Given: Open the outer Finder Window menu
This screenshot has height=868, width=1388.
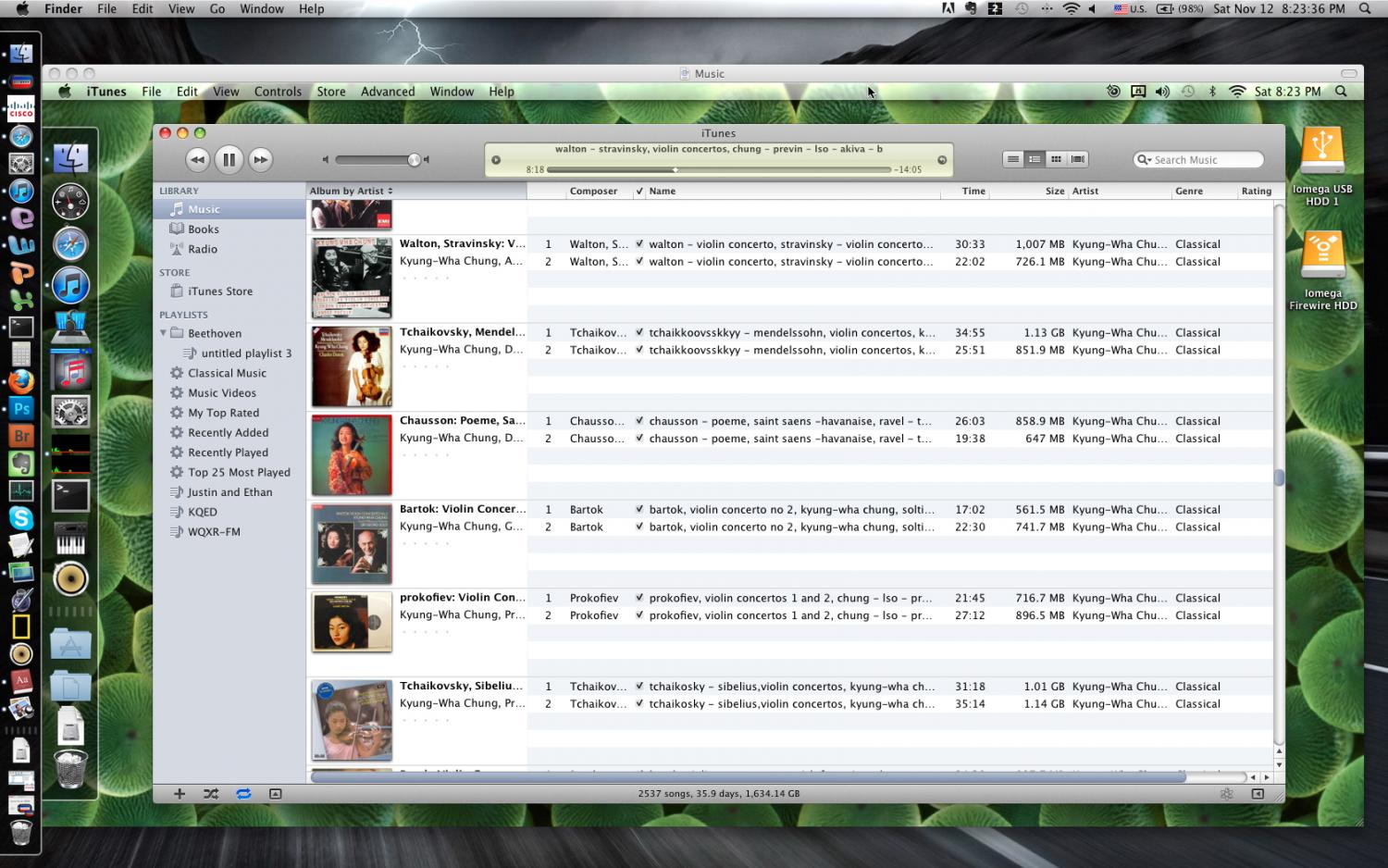Looking at the screenshot, I should [262, 8].
